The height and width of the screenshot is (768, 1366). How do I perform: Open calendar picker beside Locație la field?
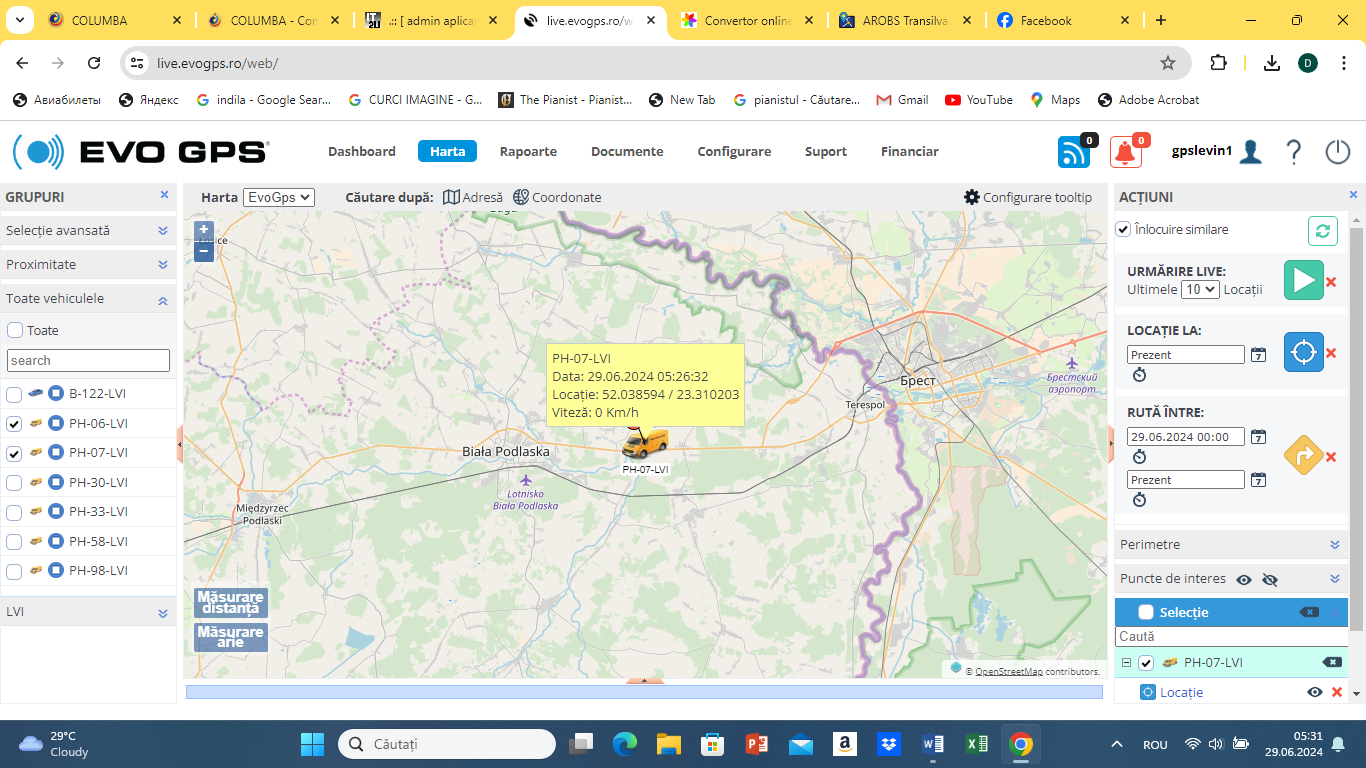point(1259,355)
